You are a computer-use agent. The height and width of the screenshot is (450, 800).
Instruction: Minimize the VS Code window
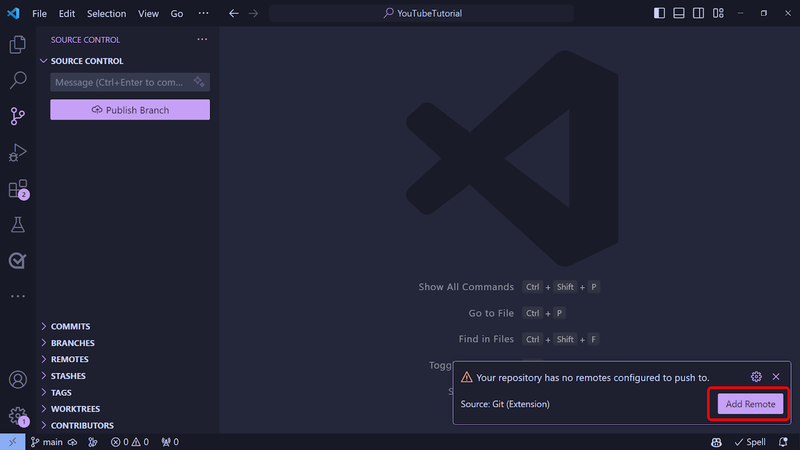[x=740, y=13]
